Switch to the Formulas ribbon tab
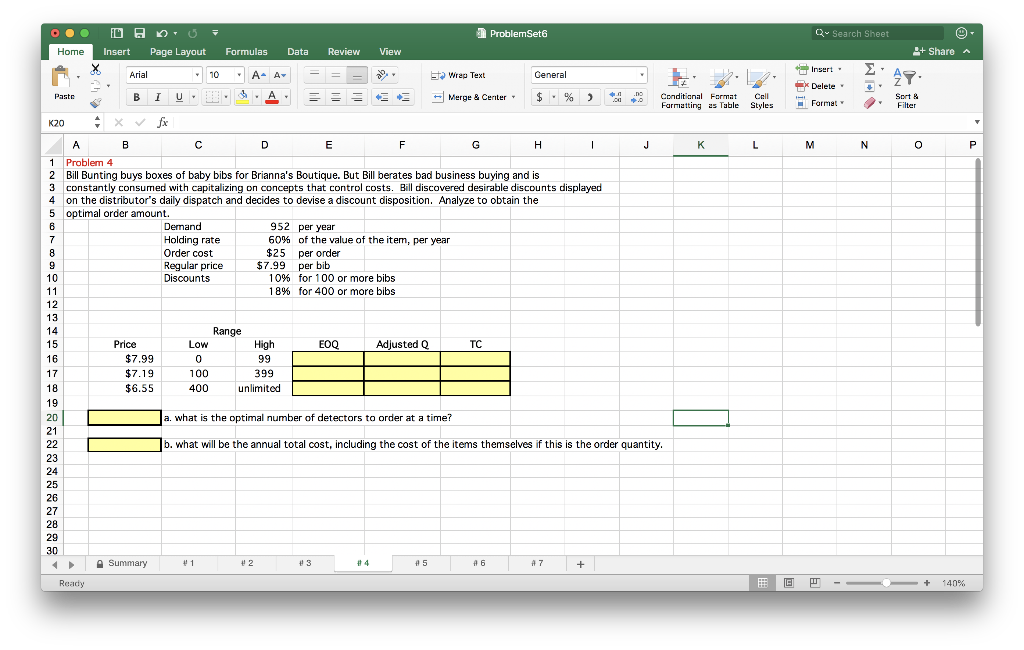Image resolution: width=1024 pixels, height=650 pixels. [246, 51]
